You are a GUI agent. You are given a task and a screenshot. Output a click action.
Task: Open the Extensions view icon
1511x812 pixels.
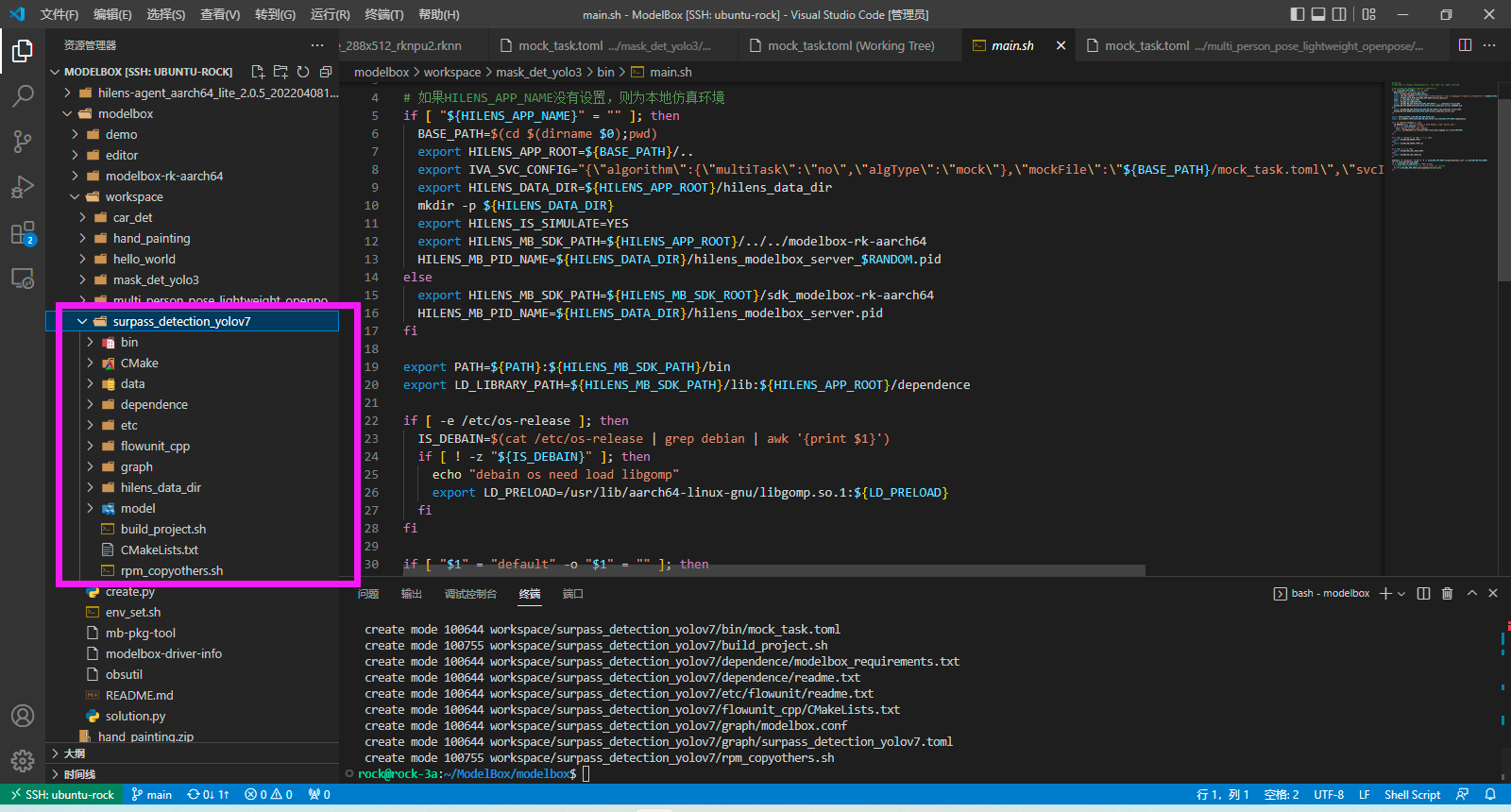[x=23, y=233]
